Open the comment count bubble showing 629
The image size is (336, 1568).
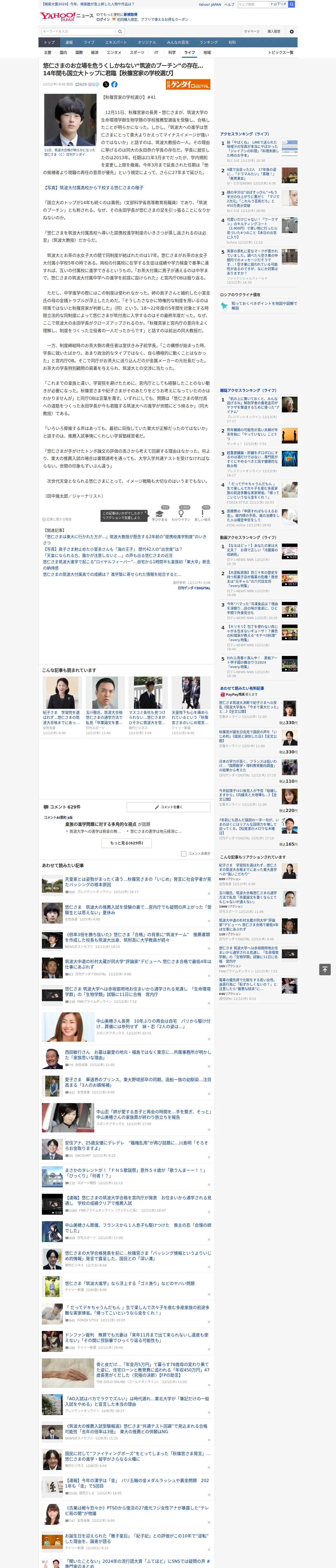tap(81, 85)
